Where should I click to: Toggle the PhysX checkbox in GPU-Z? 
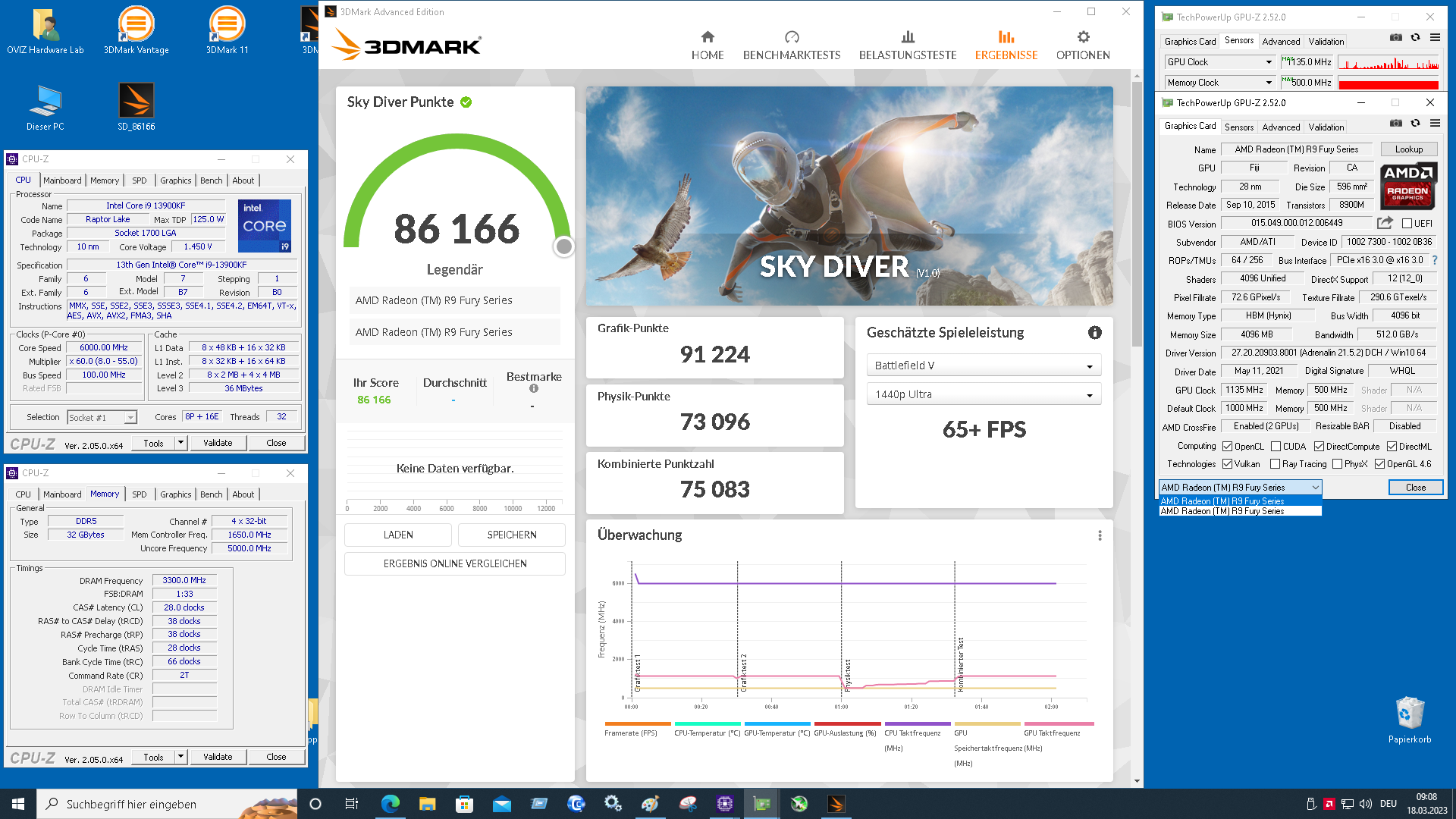(1337, 464)
